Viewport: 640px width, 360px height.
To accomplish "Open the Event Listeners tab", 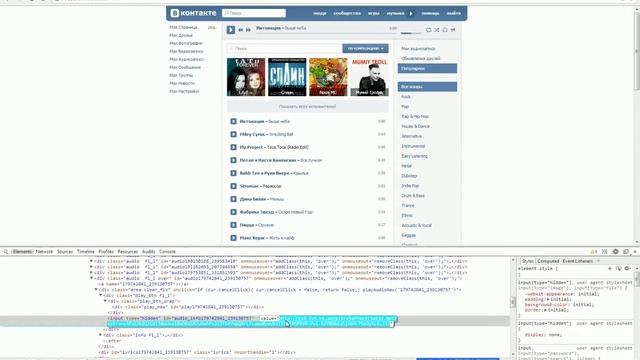I will click(578, 261).
